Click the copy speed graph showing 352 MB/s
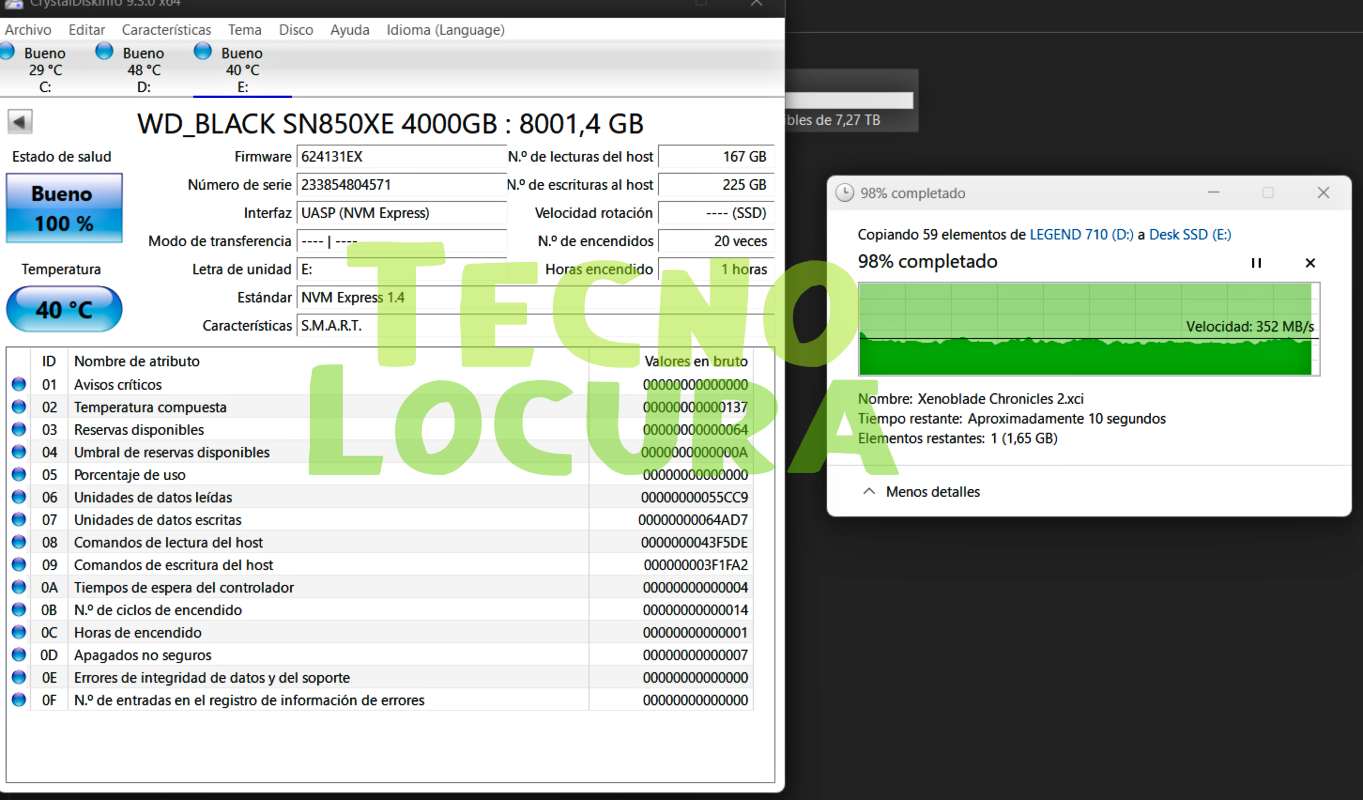The image size is (1363, 800). point(1089,329)
